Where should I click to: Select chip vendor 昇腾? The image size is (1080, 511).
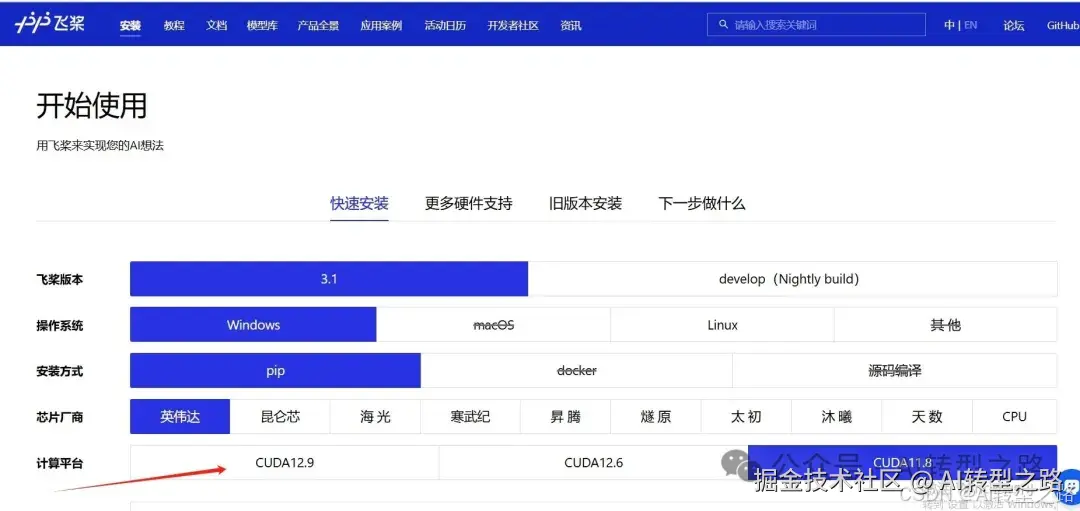(565, 417)
